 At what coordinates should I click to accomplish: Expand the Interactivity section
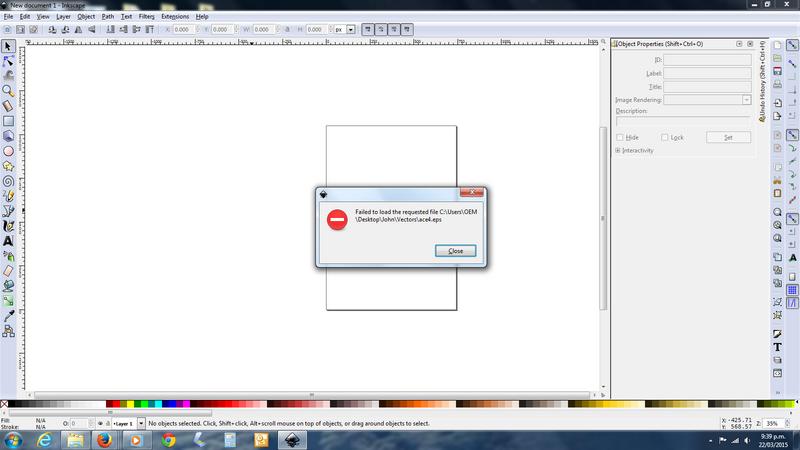618,151
